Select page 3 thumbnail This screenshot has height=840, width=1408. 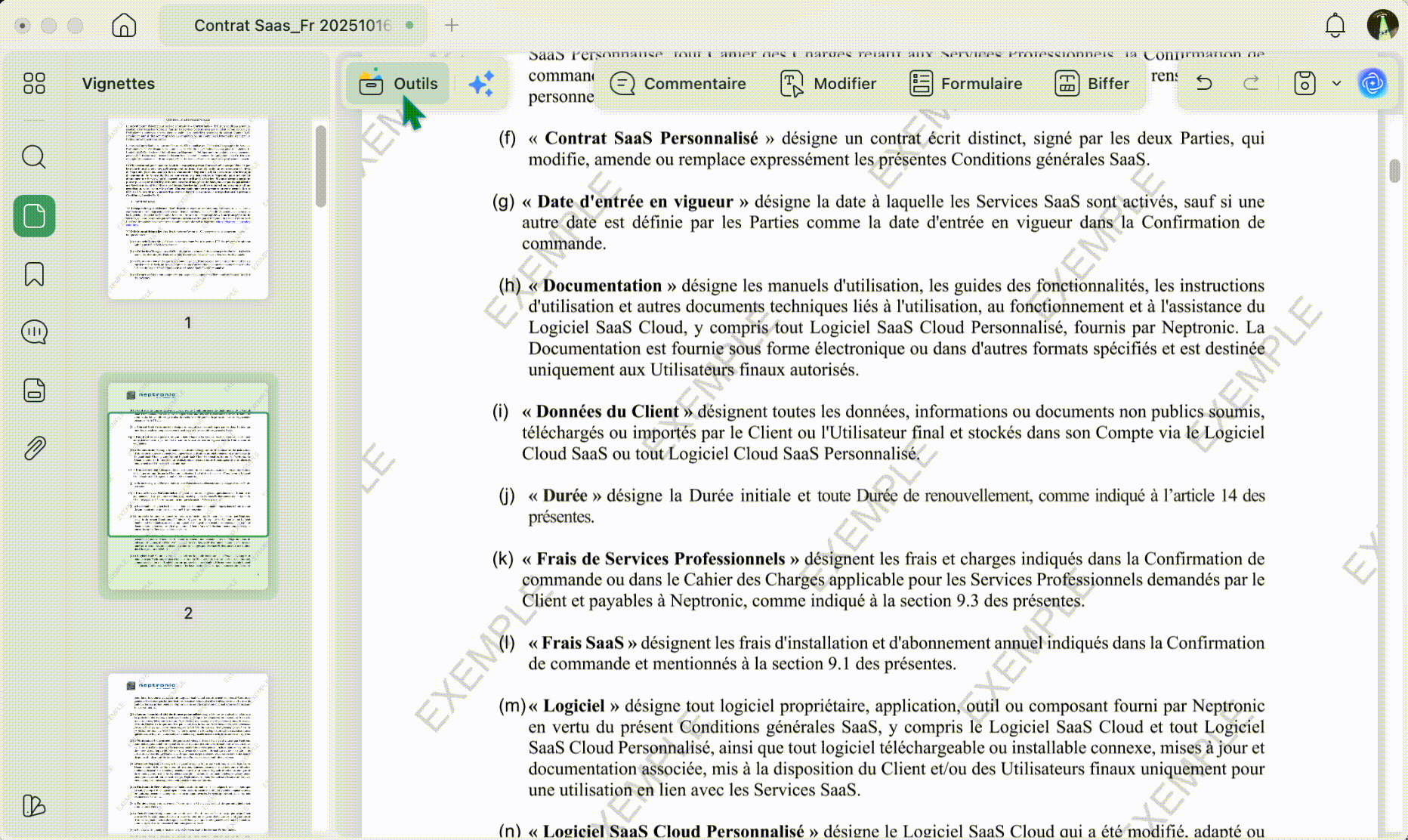tap(188, 753)
